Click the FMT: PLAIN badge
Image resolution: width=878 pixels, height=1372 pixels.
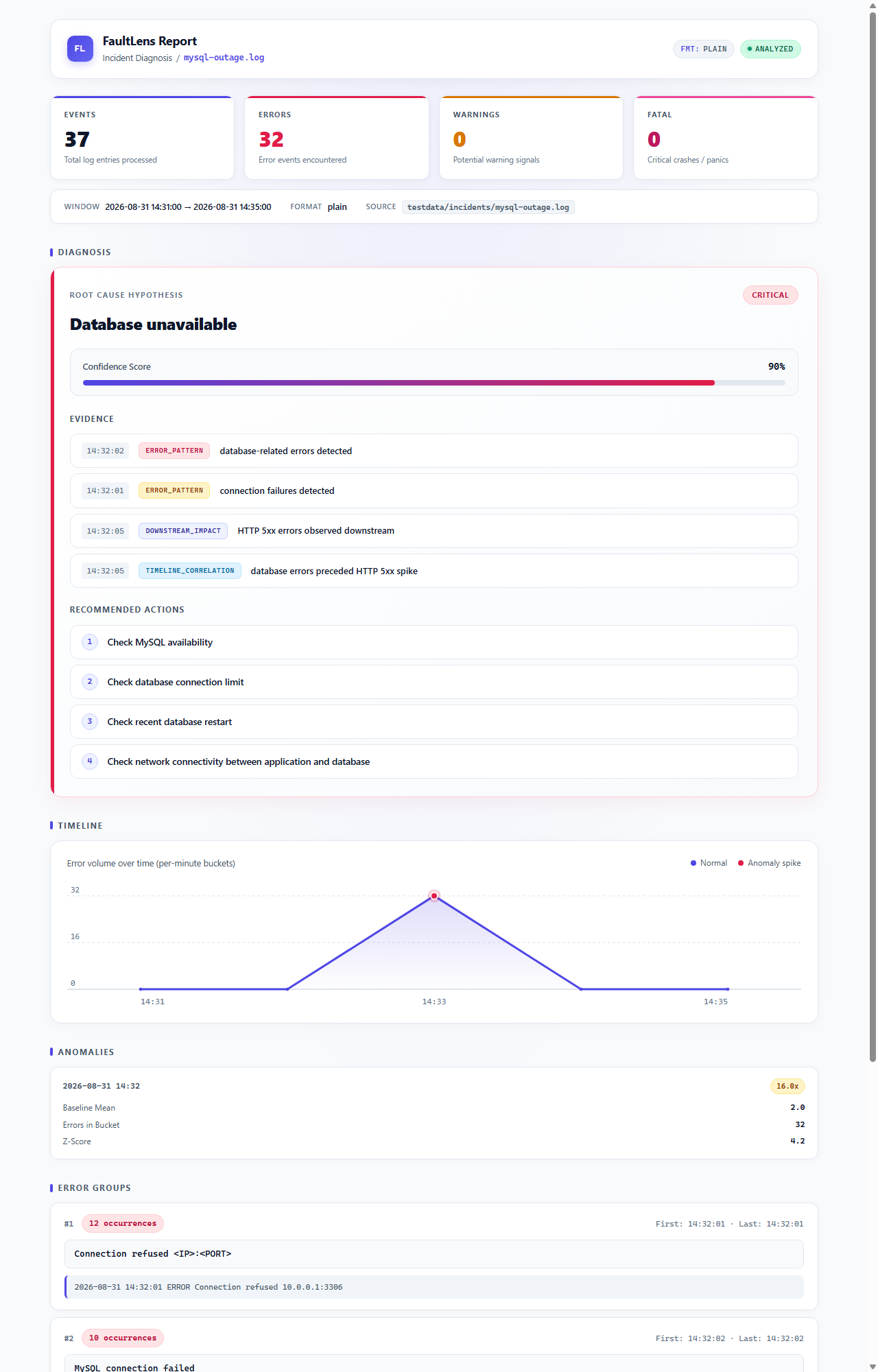(704, 49)
